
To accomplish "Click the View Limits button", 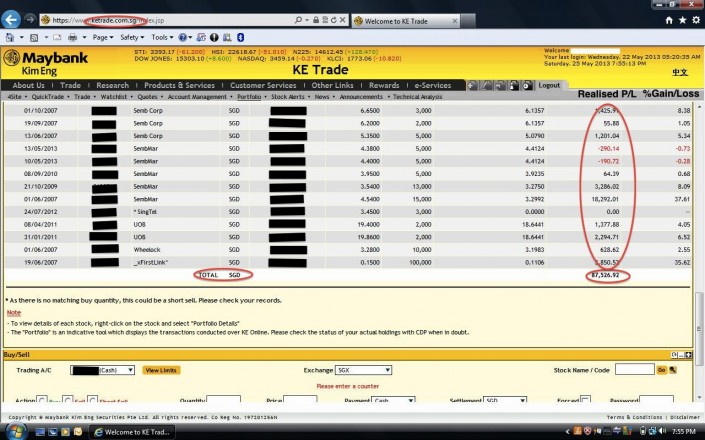I will click(161, 370).
